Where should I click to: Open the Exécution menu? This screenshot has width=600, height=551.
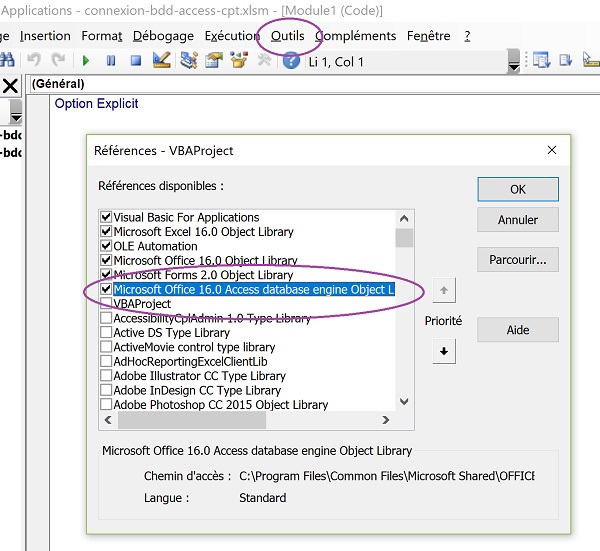232,36
